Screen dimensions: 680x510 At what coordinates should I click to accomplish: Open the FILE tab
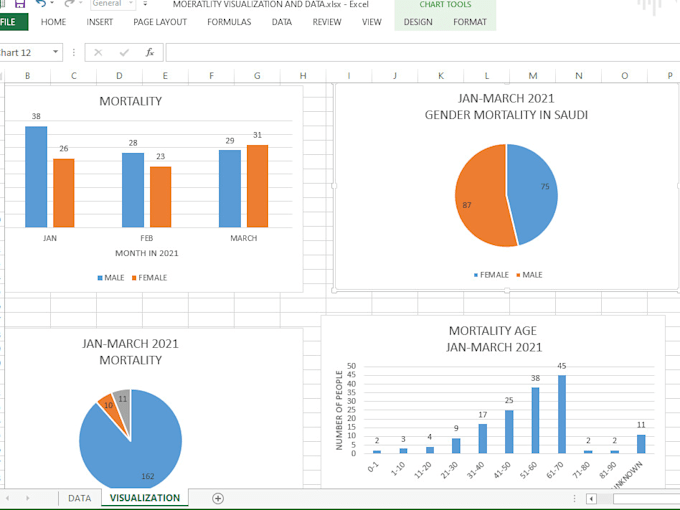(x=12, y=22)
